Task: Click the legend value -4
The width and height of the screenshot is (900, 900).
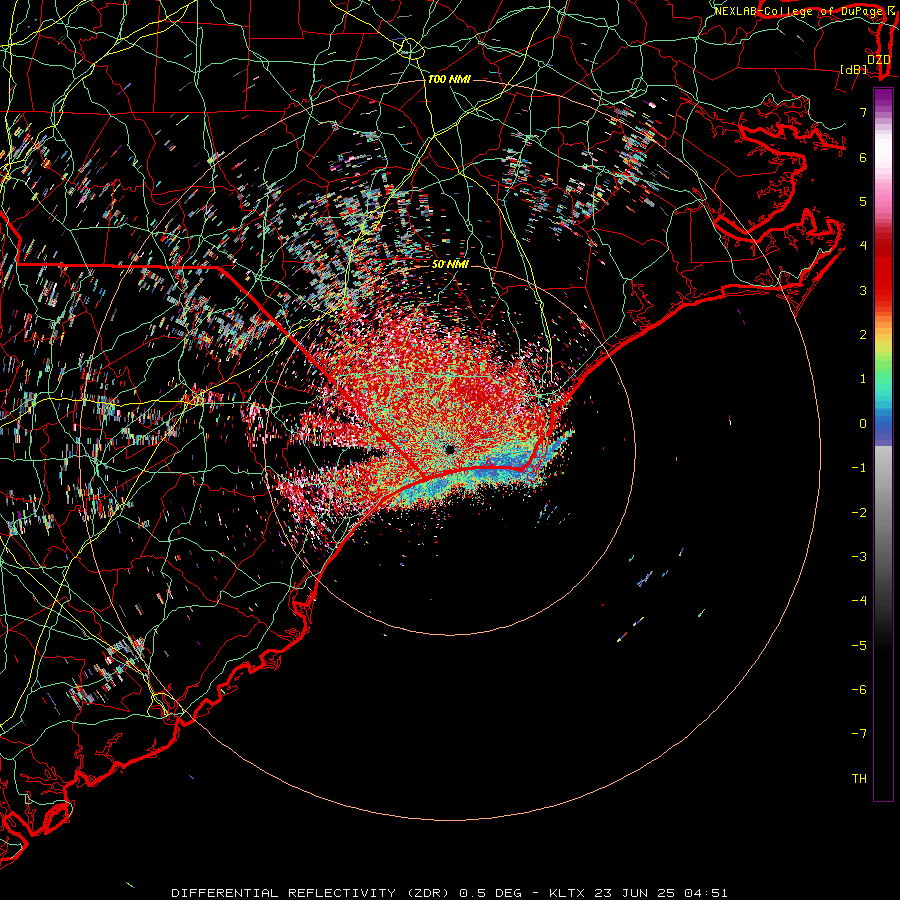Action: coord(859,601)
